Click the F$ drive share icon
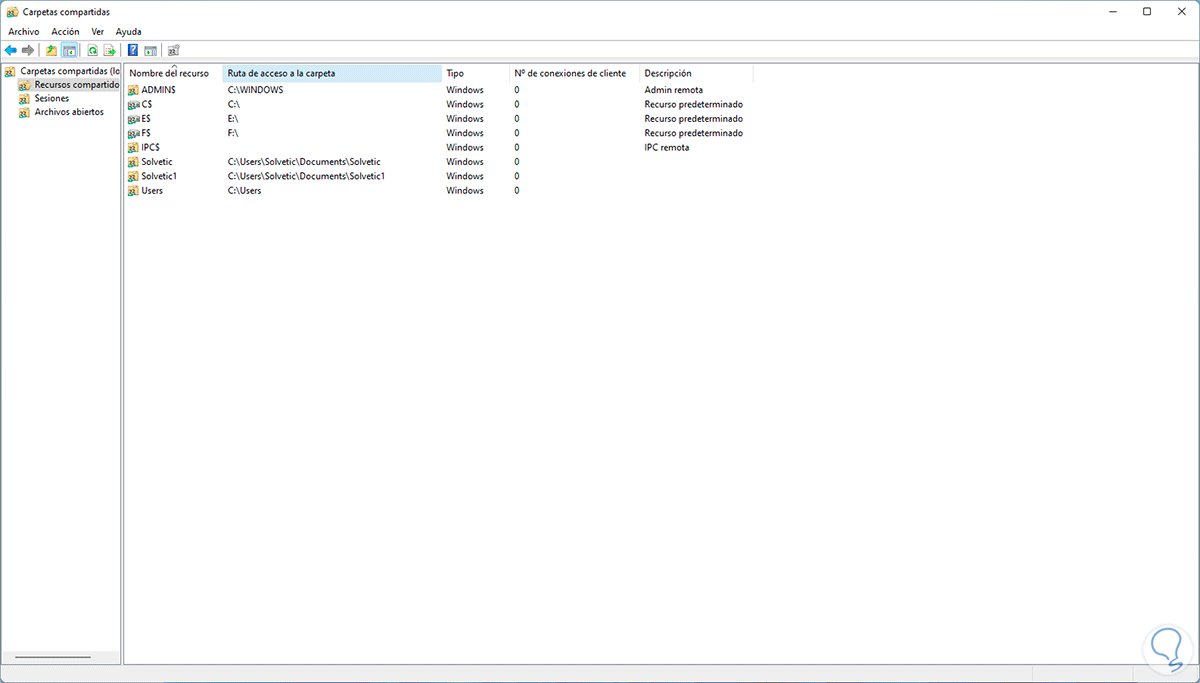The image size is (1200, 683). pos(133,133)
